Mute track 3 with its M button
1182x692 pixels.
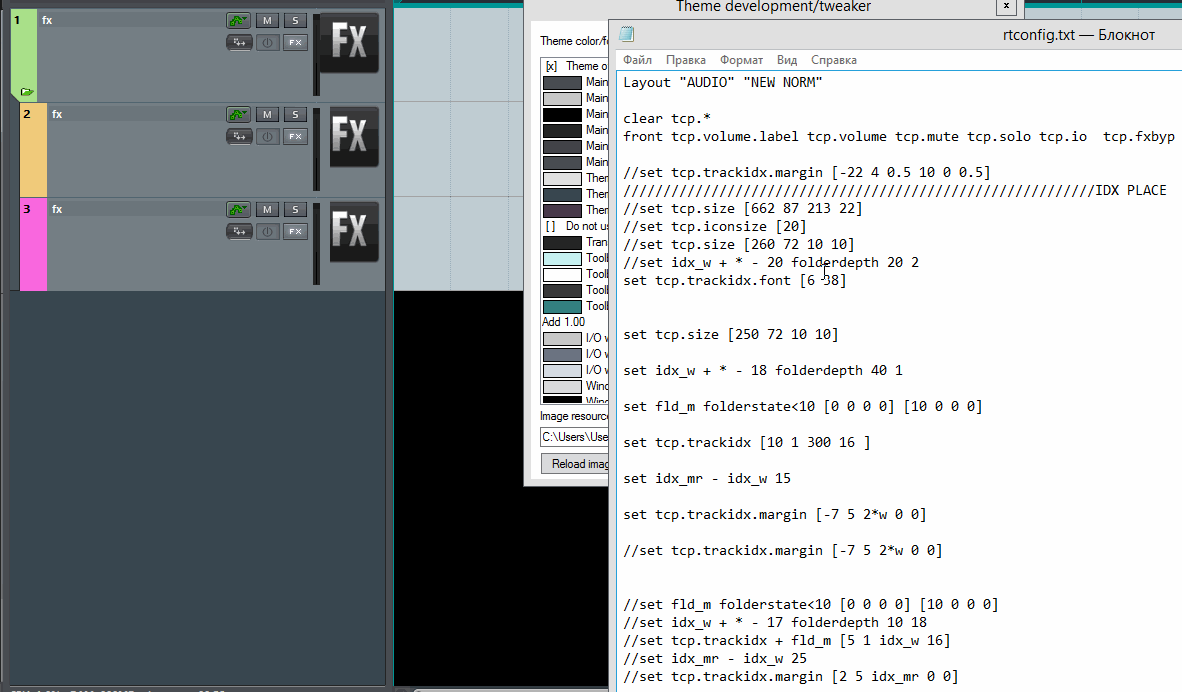point(267,210)
